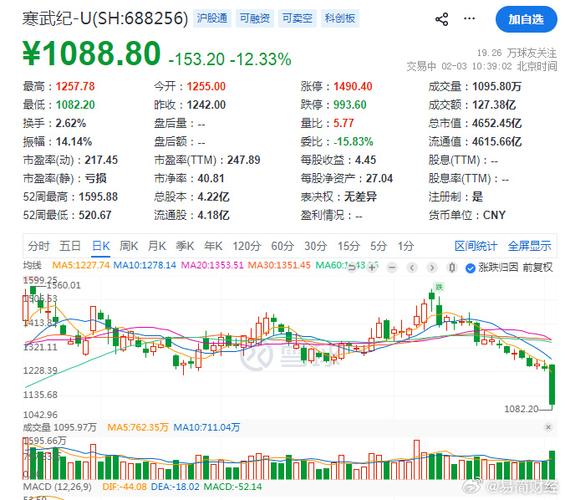Viewport: 565px width, 500px height.
Task: Toggle the 涨跌归因 checkbox
Action: coord(470,268)
